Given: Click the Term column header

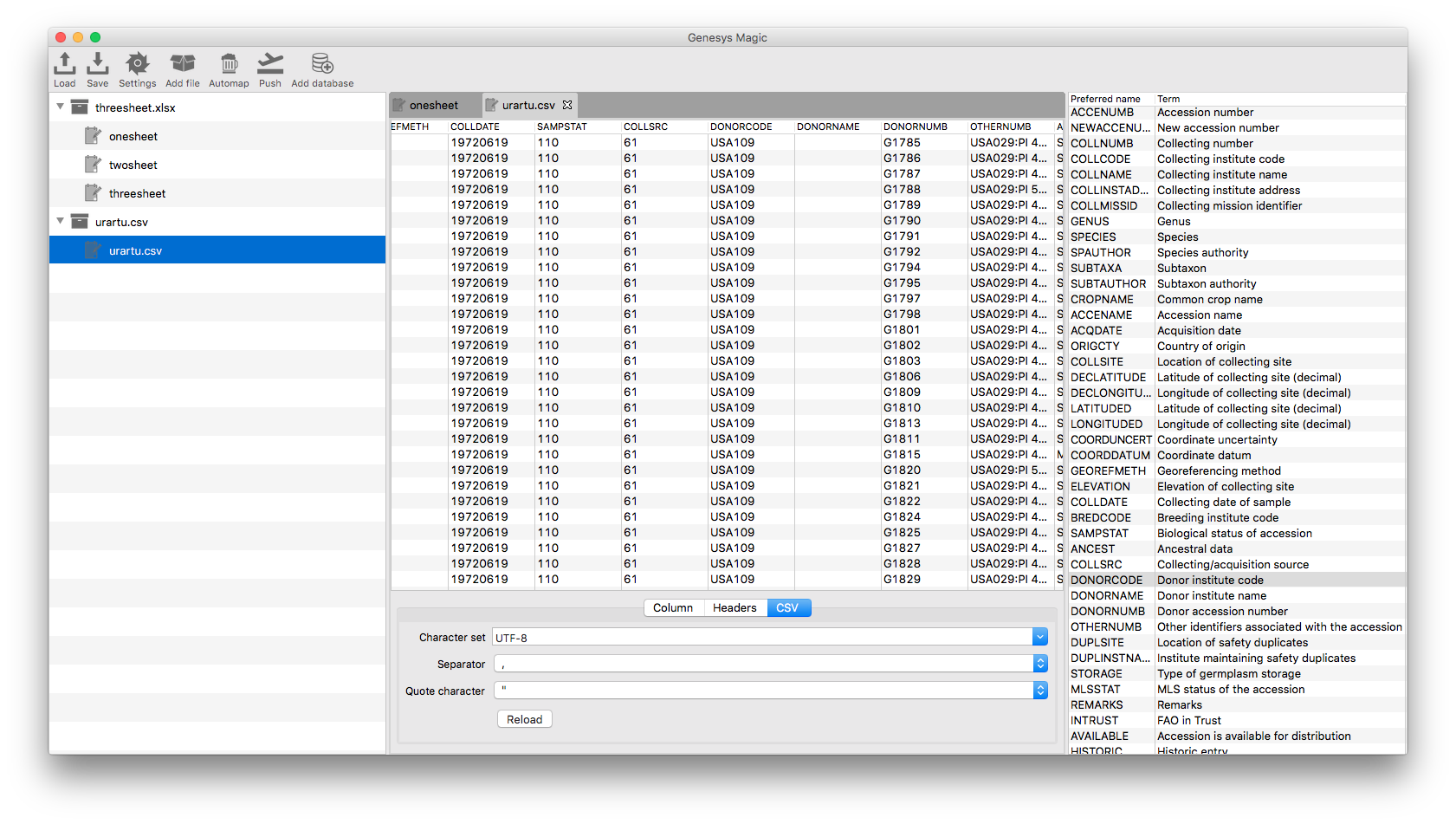Looking at the screenshot, I should point(1279,99).
